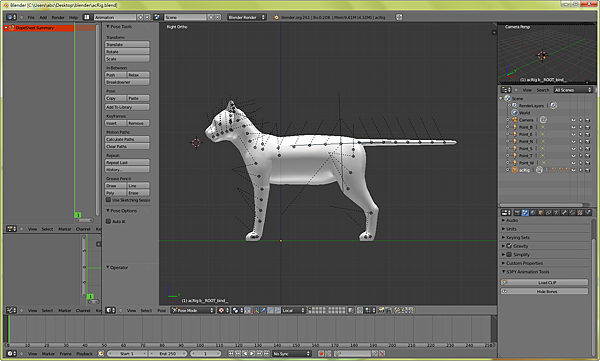Click the End 250 frame field
This screenshot has width=600, height=361.
[x=168, y=354]
